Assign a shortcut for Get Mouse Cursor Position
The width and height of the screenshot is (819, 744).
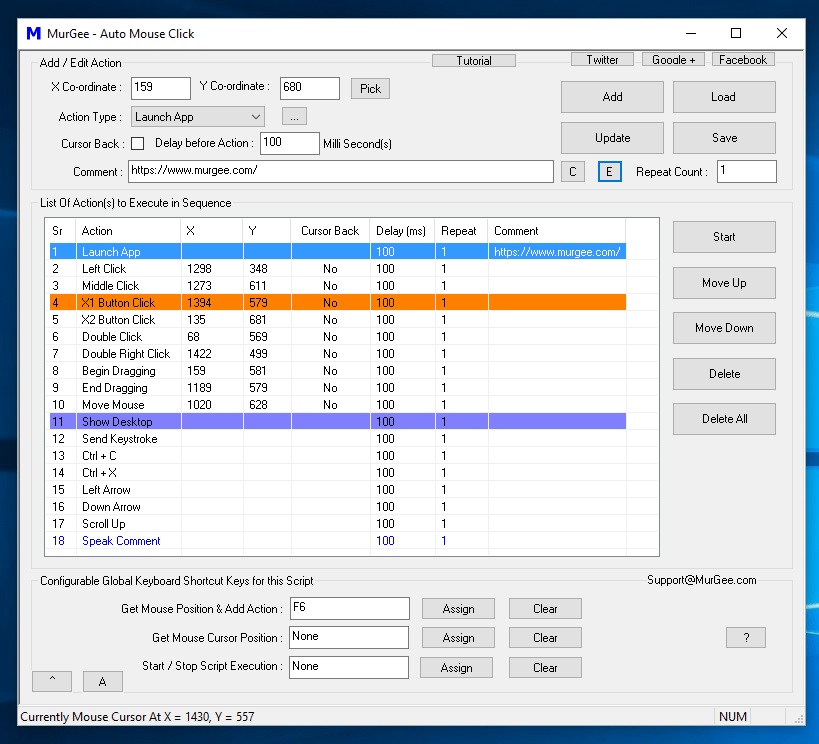click(x=456, y=637)
